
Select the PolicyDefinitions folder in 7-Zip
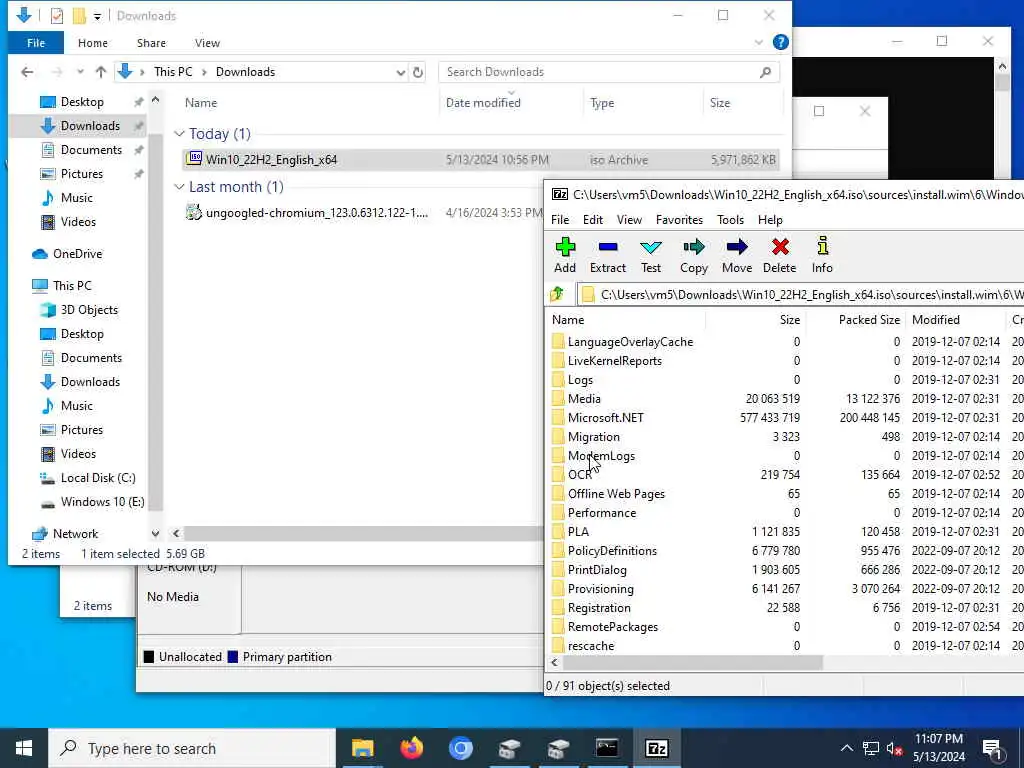point(612,551)
